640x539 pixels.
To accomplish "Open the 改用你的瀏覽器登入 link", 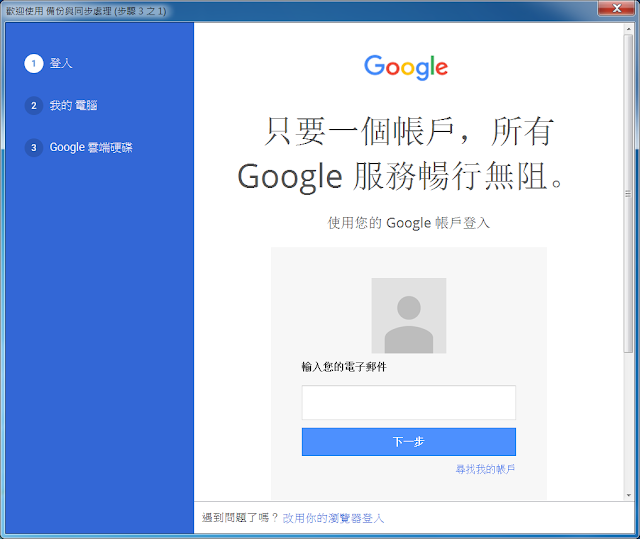I will (333, 518).
